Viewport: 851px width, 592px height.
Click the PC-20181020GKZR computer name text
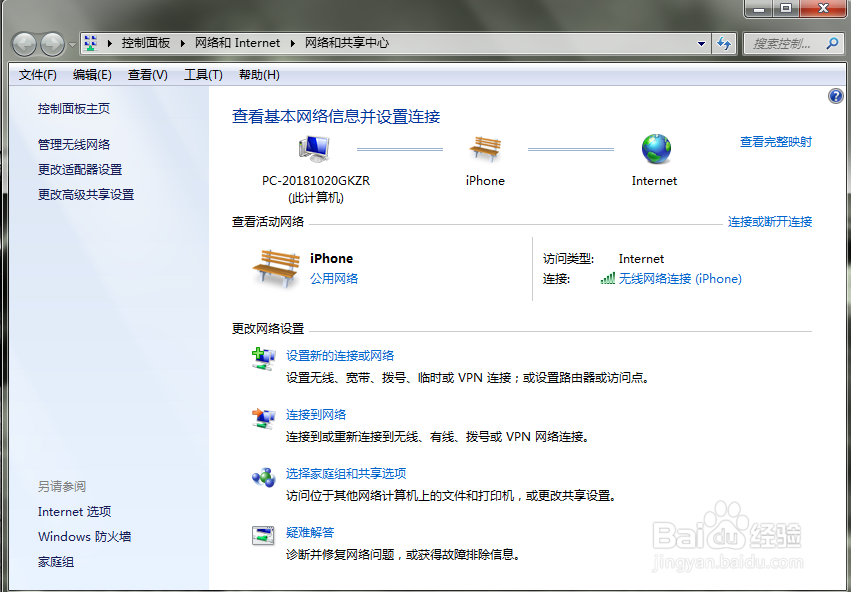(x=316, y=181)
